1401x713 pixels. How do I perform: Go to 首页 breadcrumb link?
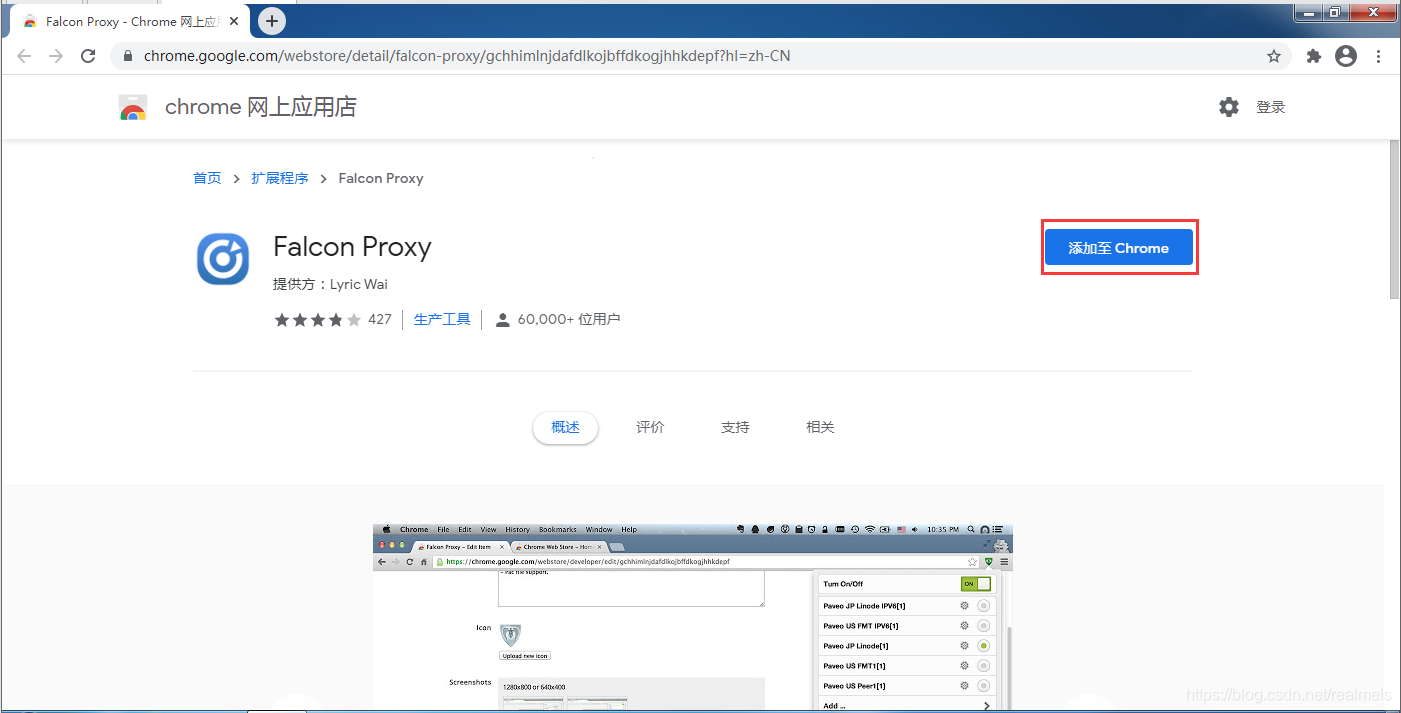tap(207, 178)
